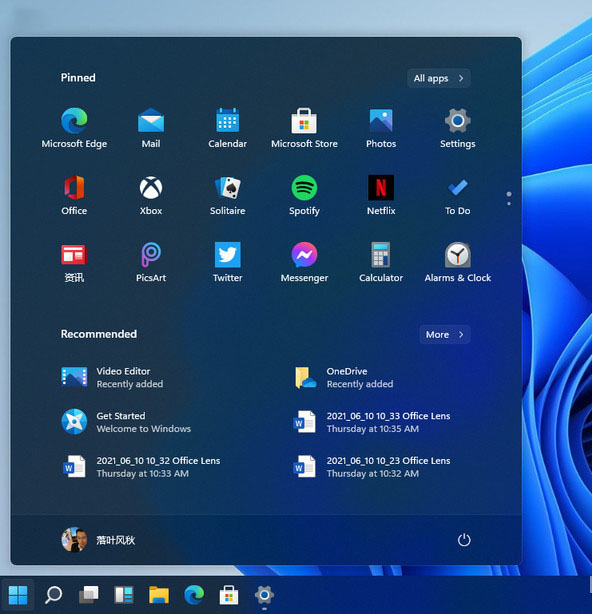Launch the Mail app
The width and height of the screenshot is (592, 614).
151,128
